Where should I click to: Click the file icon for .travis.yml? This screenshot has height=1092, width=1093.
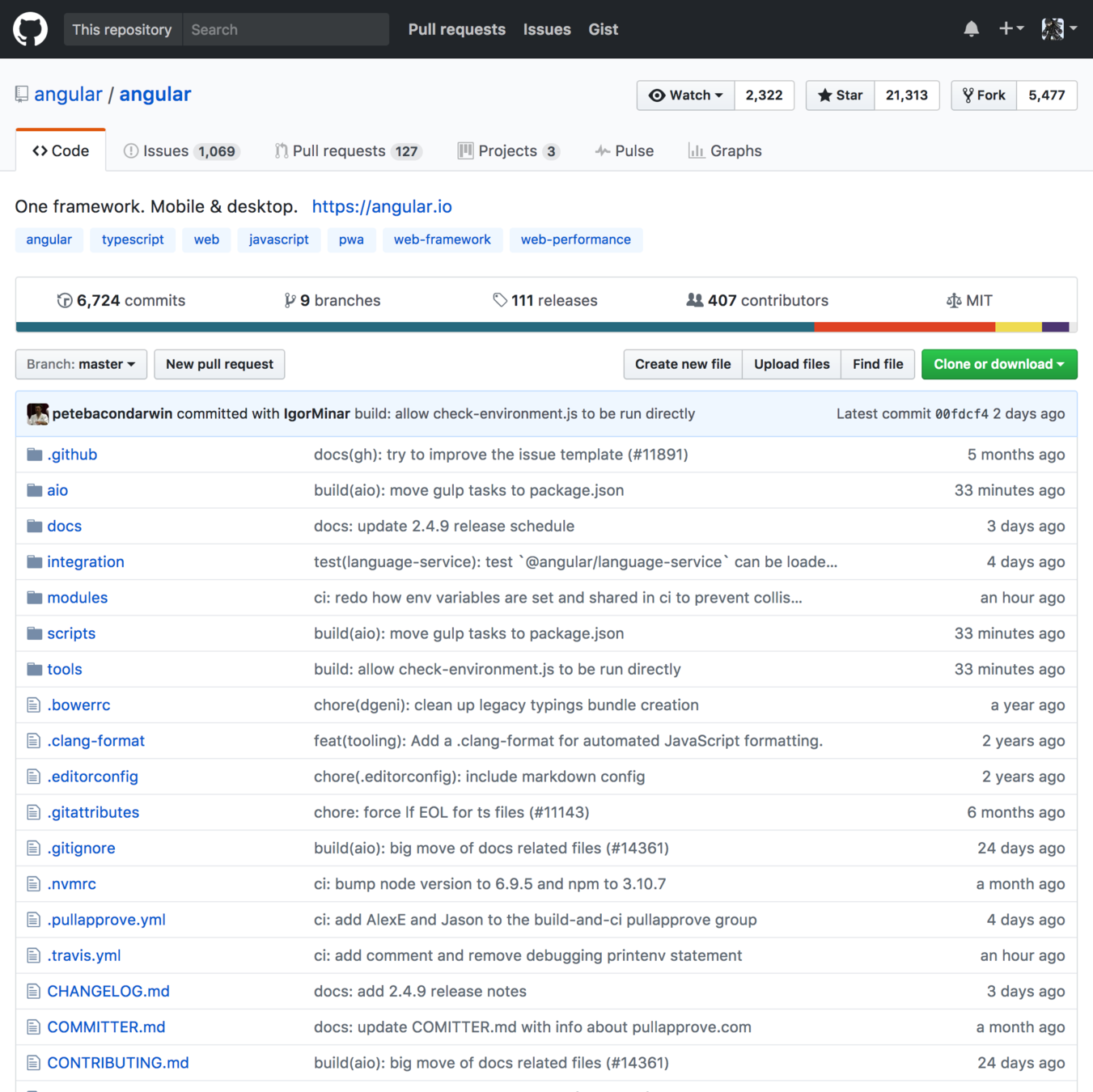(33, 955)
